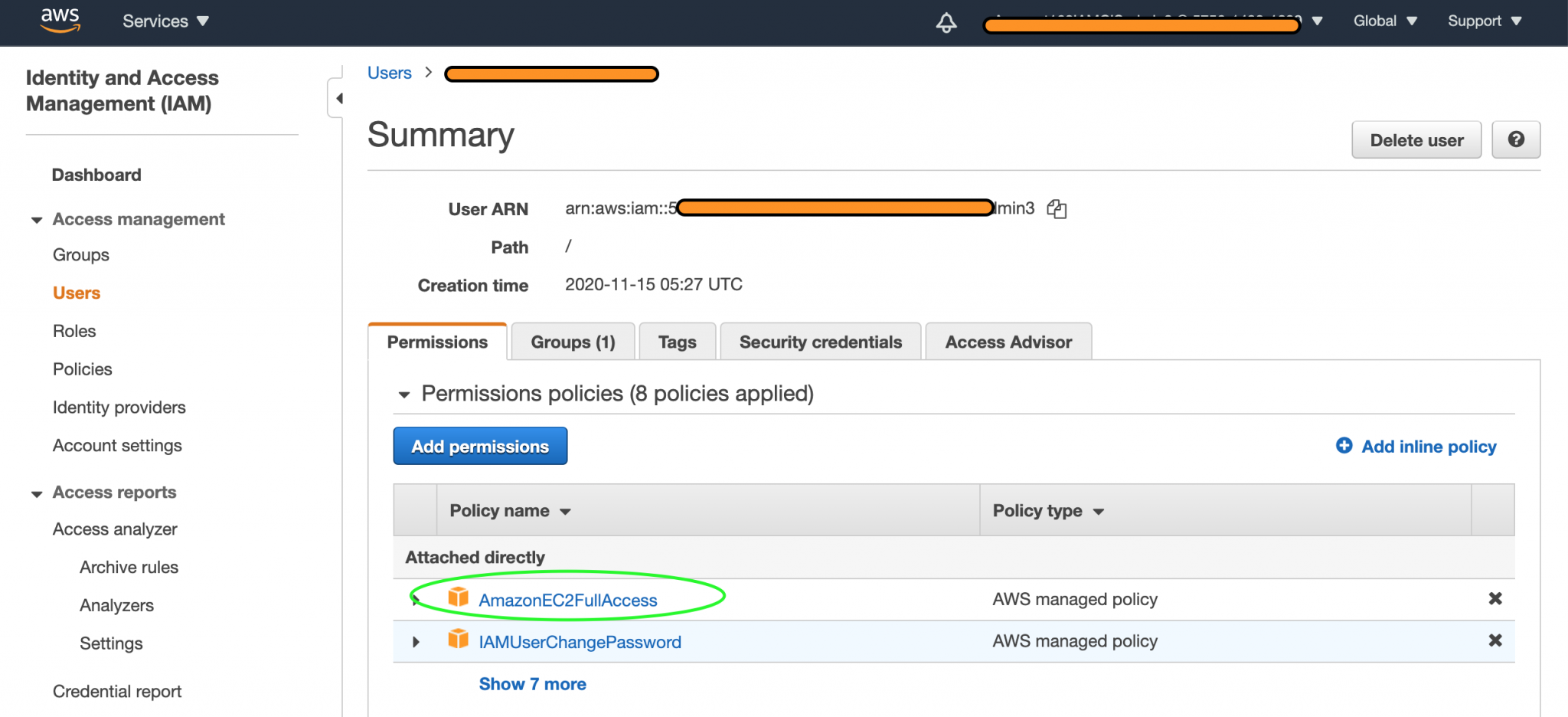Remove the IAMUserChangePassword policy with the X icon

[x=1495, y=641]
